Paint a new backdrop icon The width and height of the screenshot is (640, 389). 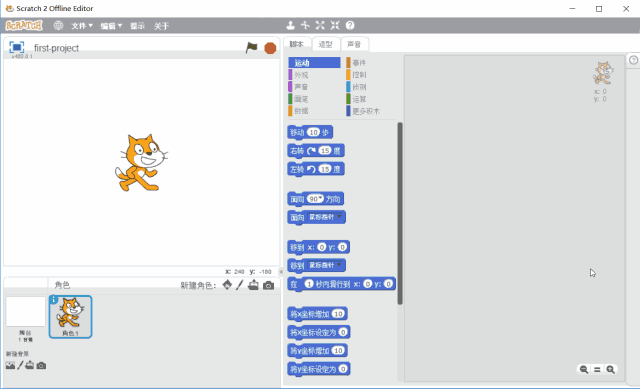(20, 365)
